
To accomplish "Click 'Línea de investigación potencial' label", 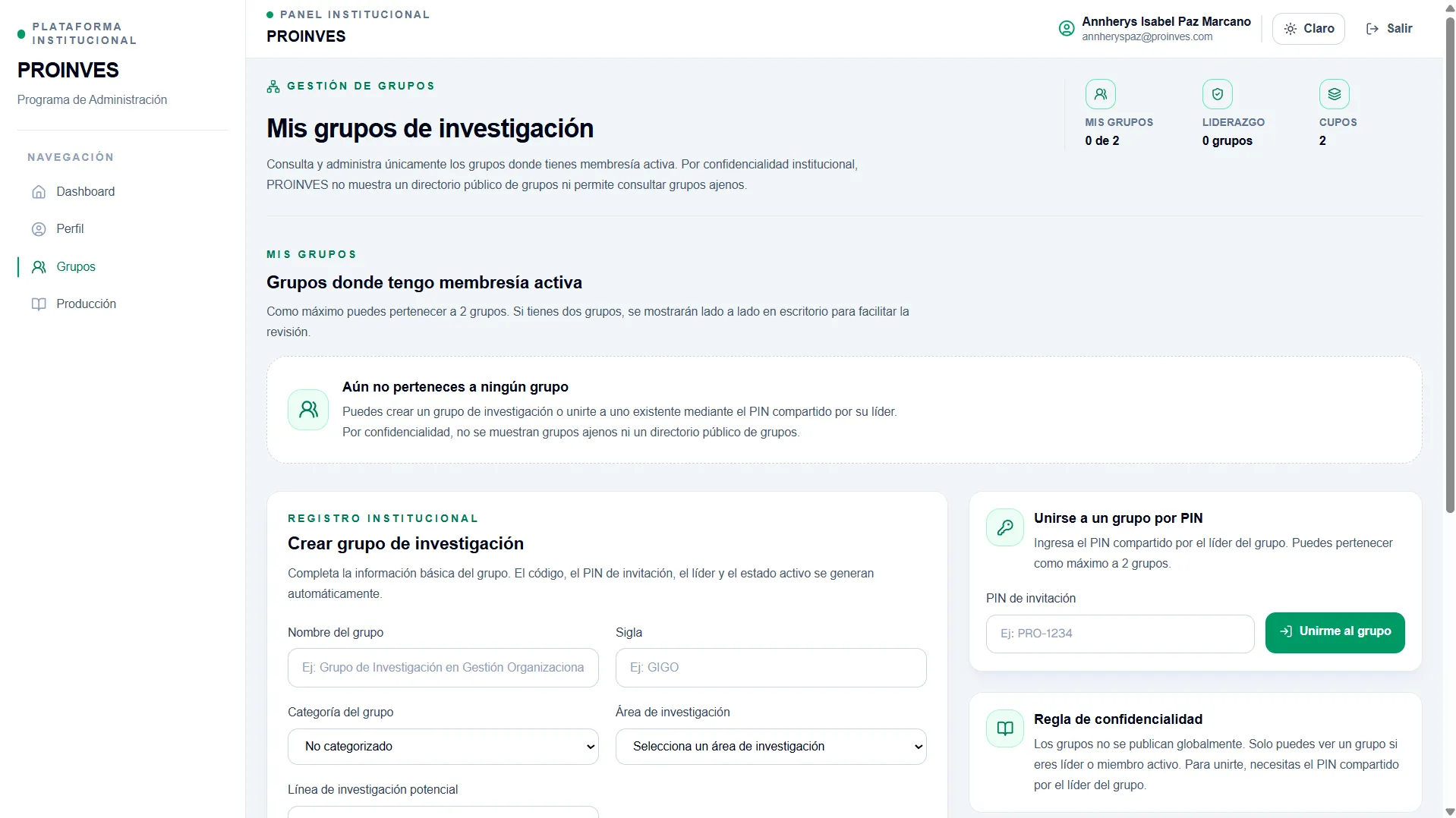I will pos(373,790).
